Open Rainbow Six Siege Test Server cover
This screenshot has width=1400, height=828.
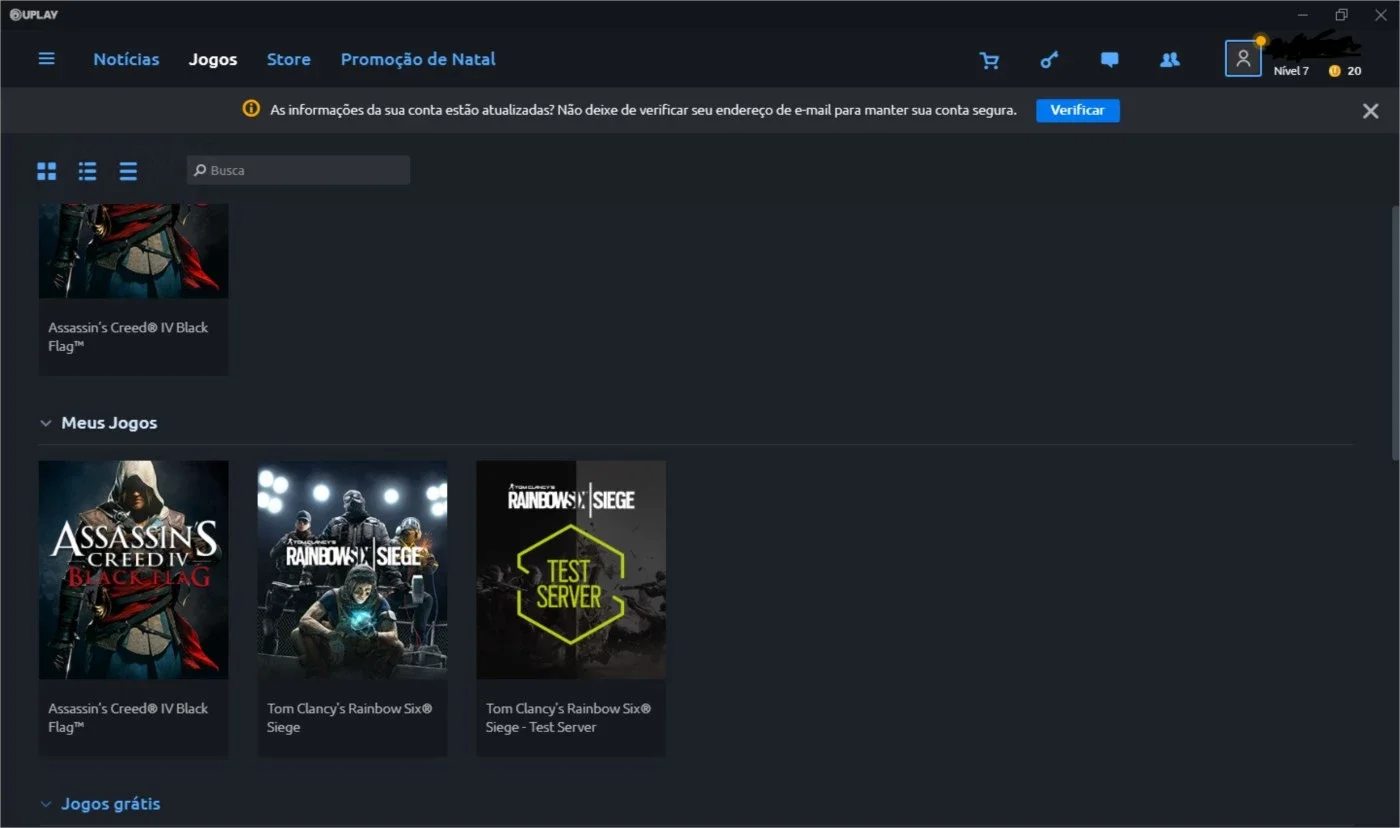click(x=571, y=570)
